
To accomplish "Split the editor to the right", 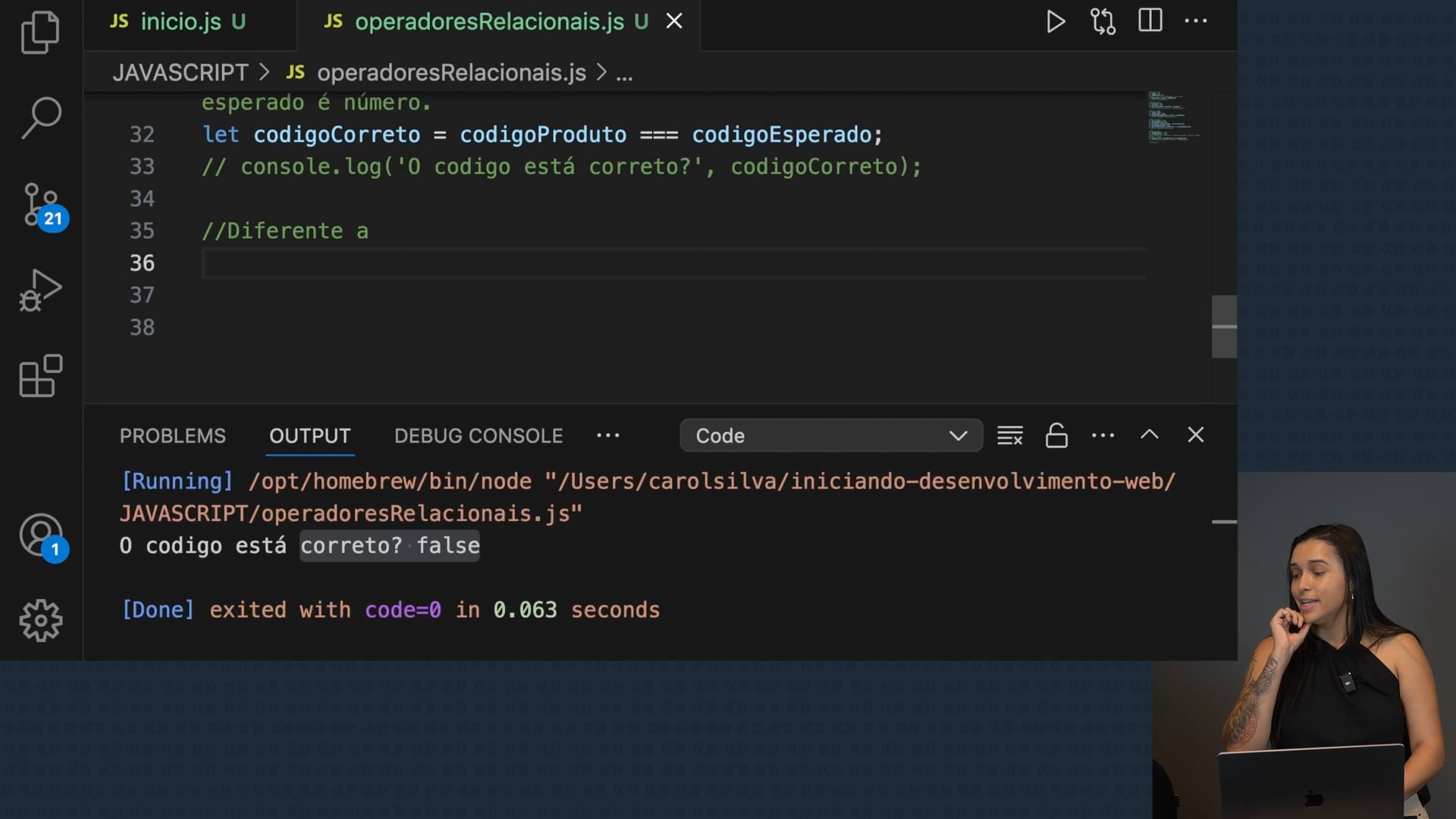I will [1150, 20].
